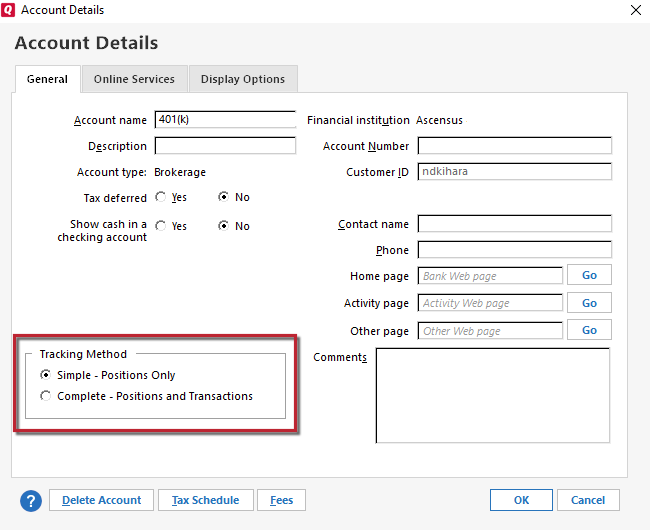
Task: Set Tax deferred to No
Action: click(x=223, y=197)
